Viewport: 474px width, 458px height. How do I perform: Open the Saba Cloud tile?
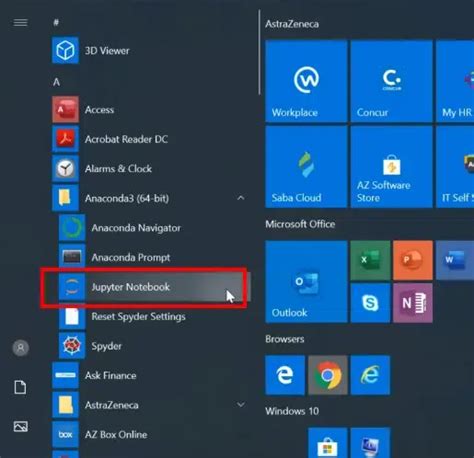tap(306, 167)
